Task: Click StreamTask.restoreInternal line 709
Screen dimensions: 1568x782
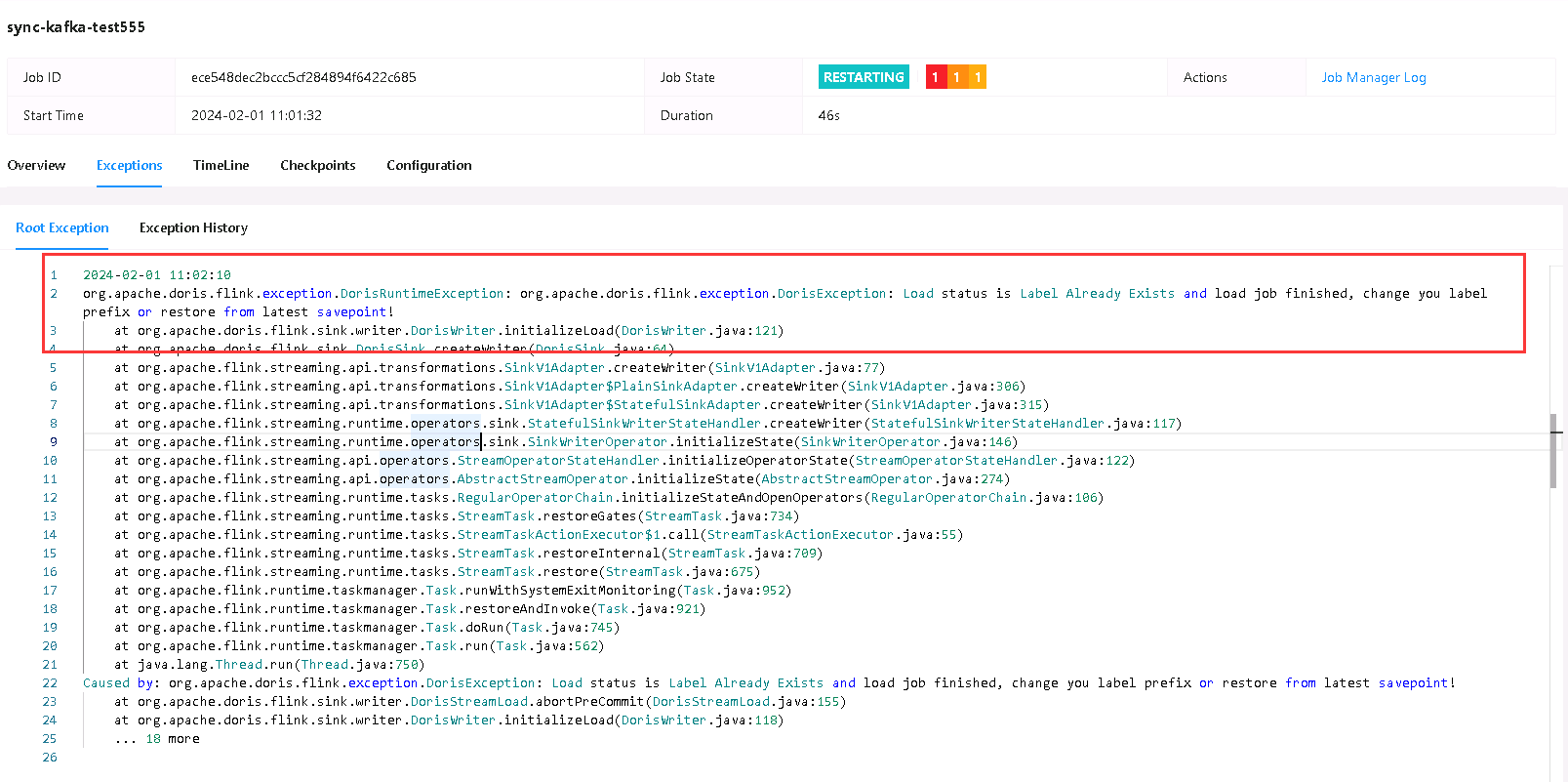Action: click(x=468, y=554)
